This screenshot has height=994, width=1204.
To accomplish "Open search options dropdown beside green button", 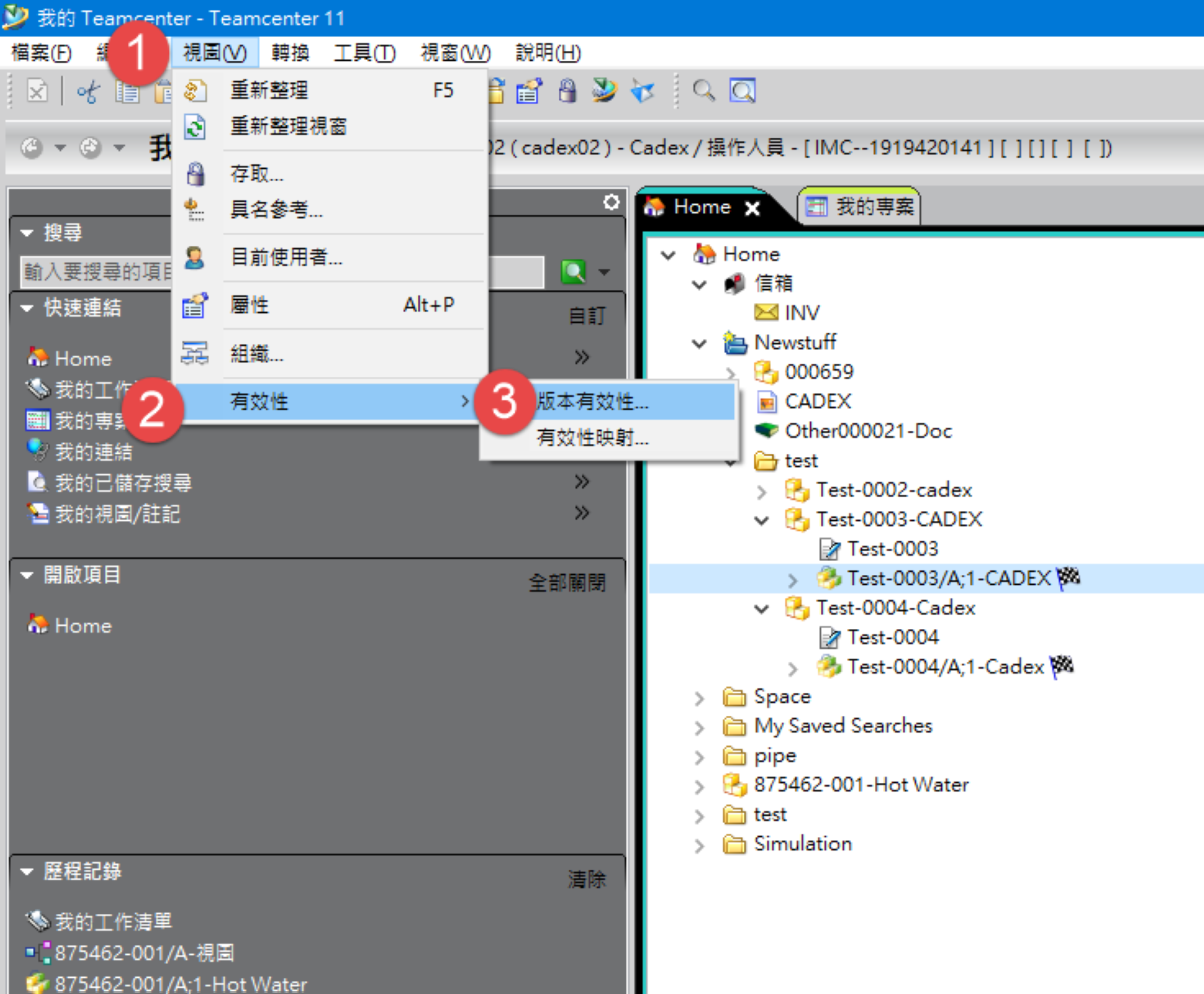I will (604, 272).
